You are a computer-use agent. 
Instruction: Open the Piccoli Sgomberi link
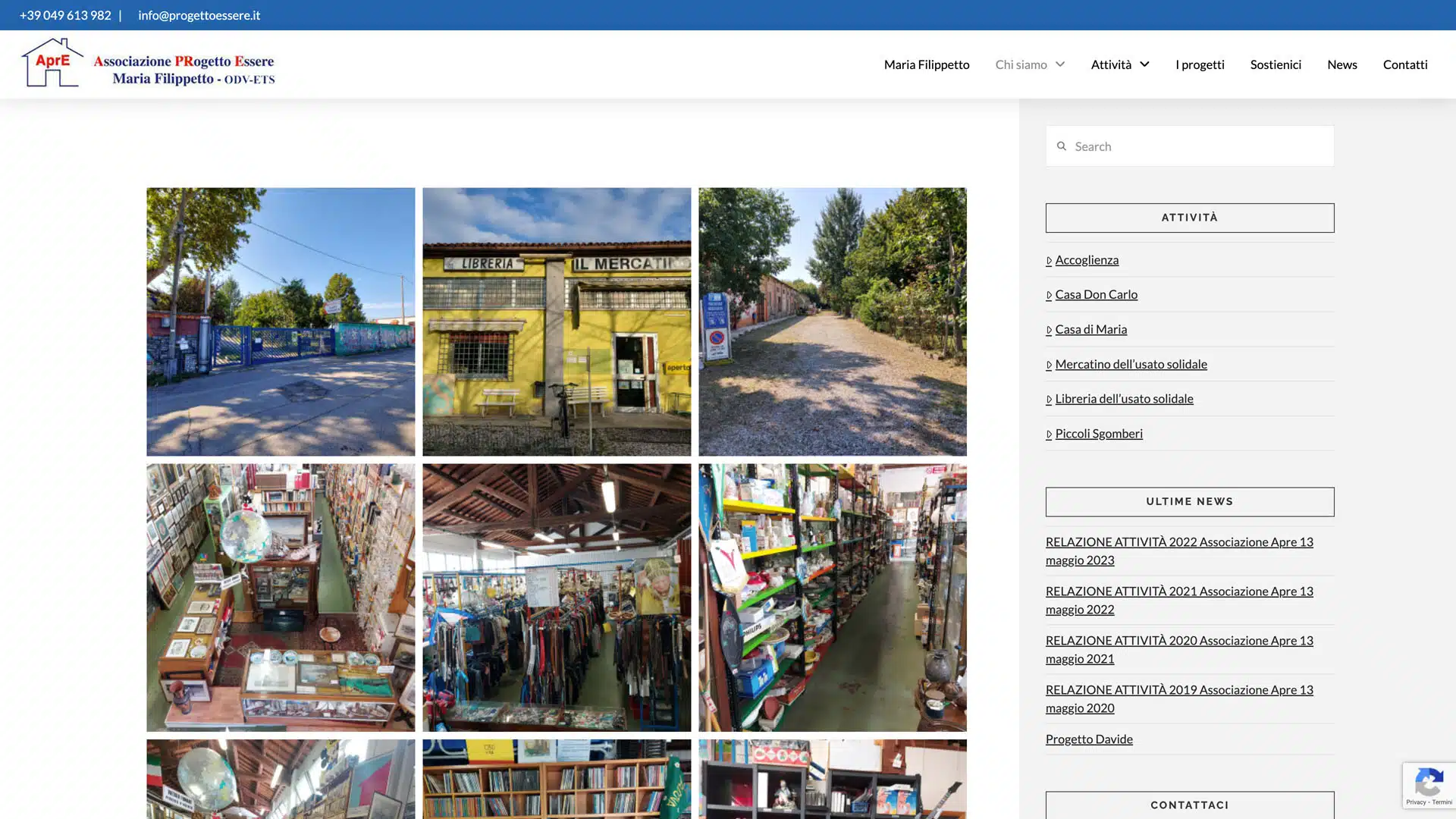pos(1098,434)
